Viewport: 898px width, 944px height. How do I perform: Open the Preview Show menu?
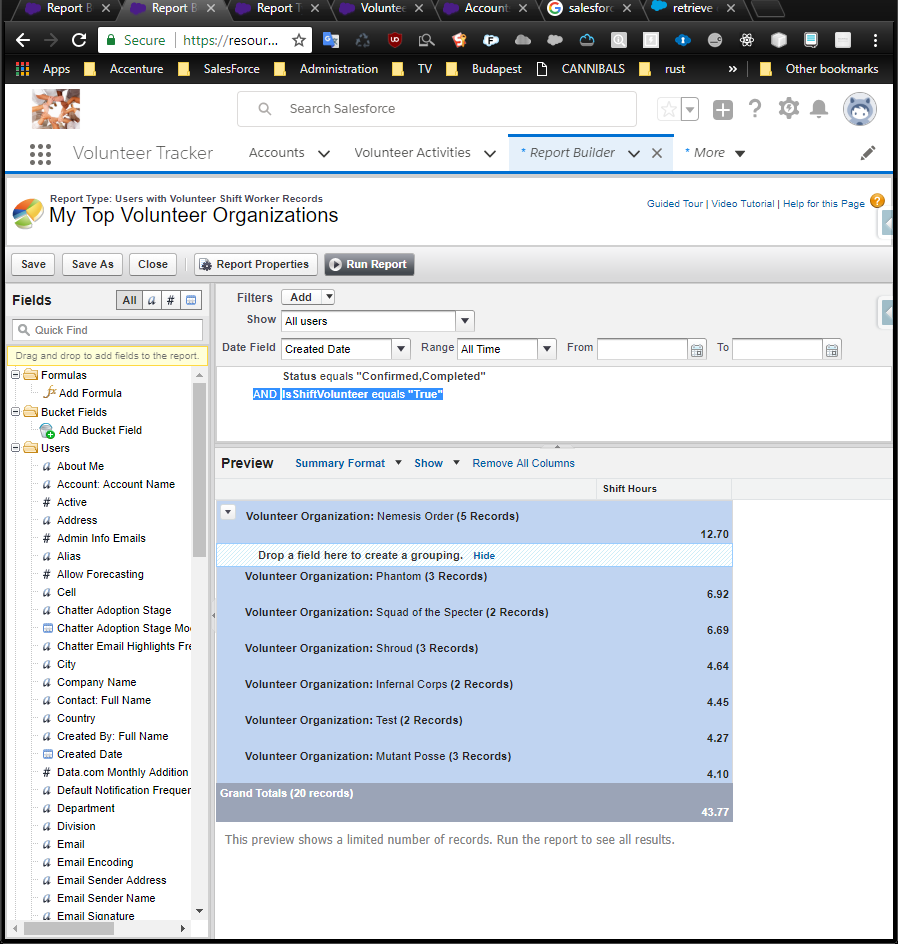click(x=436, y=464)
